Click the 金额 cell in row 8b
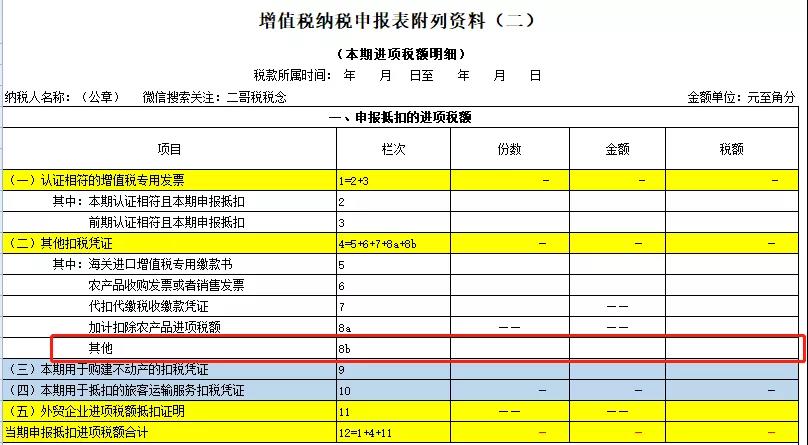The image size is (808, 445). 617,348
